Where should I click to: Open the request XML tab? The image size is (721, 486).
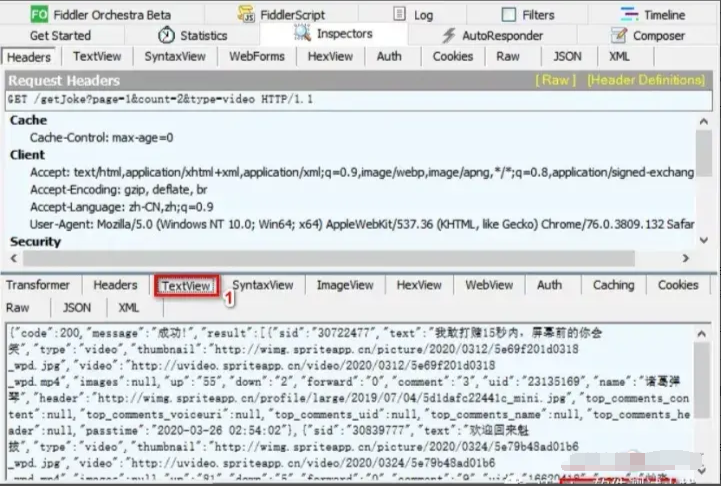[619, 57]
